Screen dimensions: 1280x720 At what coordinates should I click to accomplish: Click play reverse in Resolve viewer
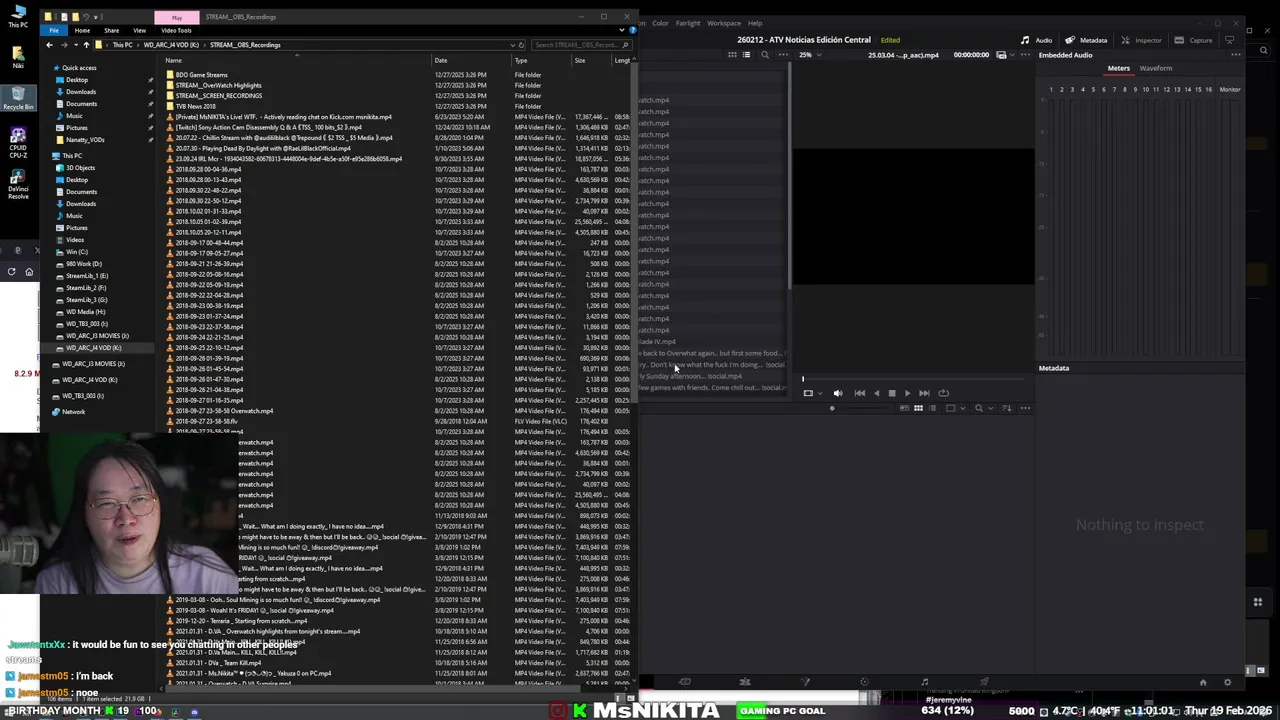pos(877,393)
